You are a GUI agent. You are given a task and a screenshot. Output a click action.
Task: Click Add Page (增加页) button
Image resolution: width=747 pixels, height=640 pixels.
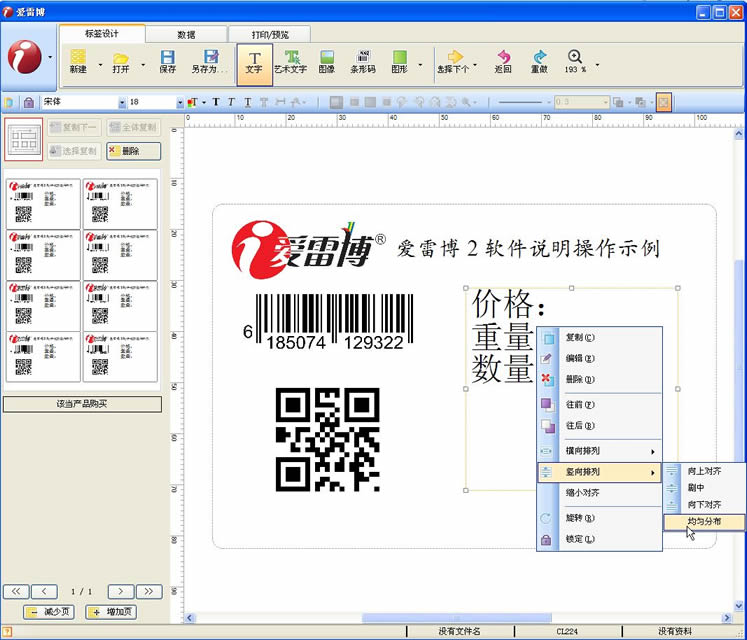tap(111, 612)
